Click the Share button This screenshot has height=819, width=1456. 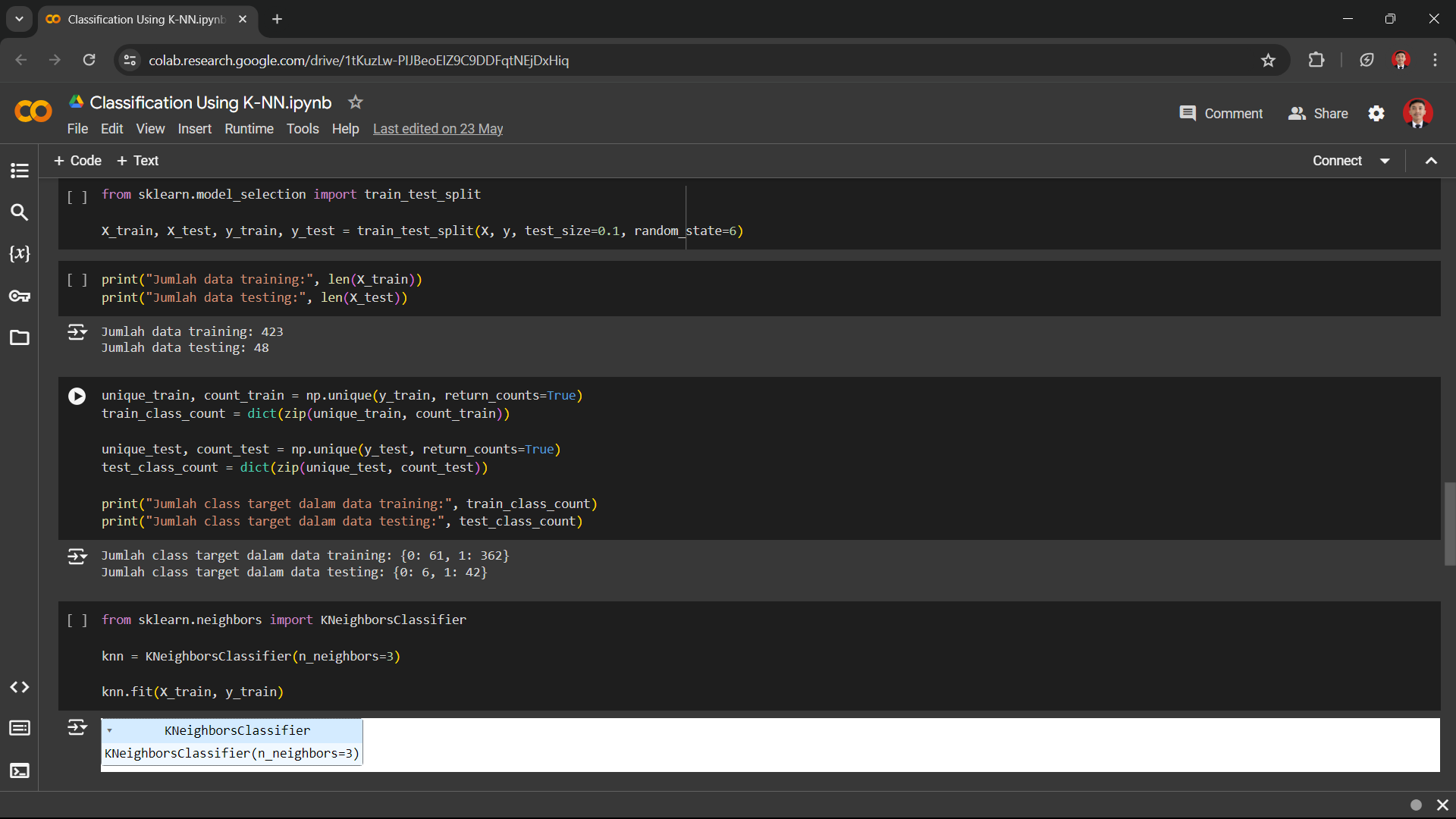[1318, 114]
